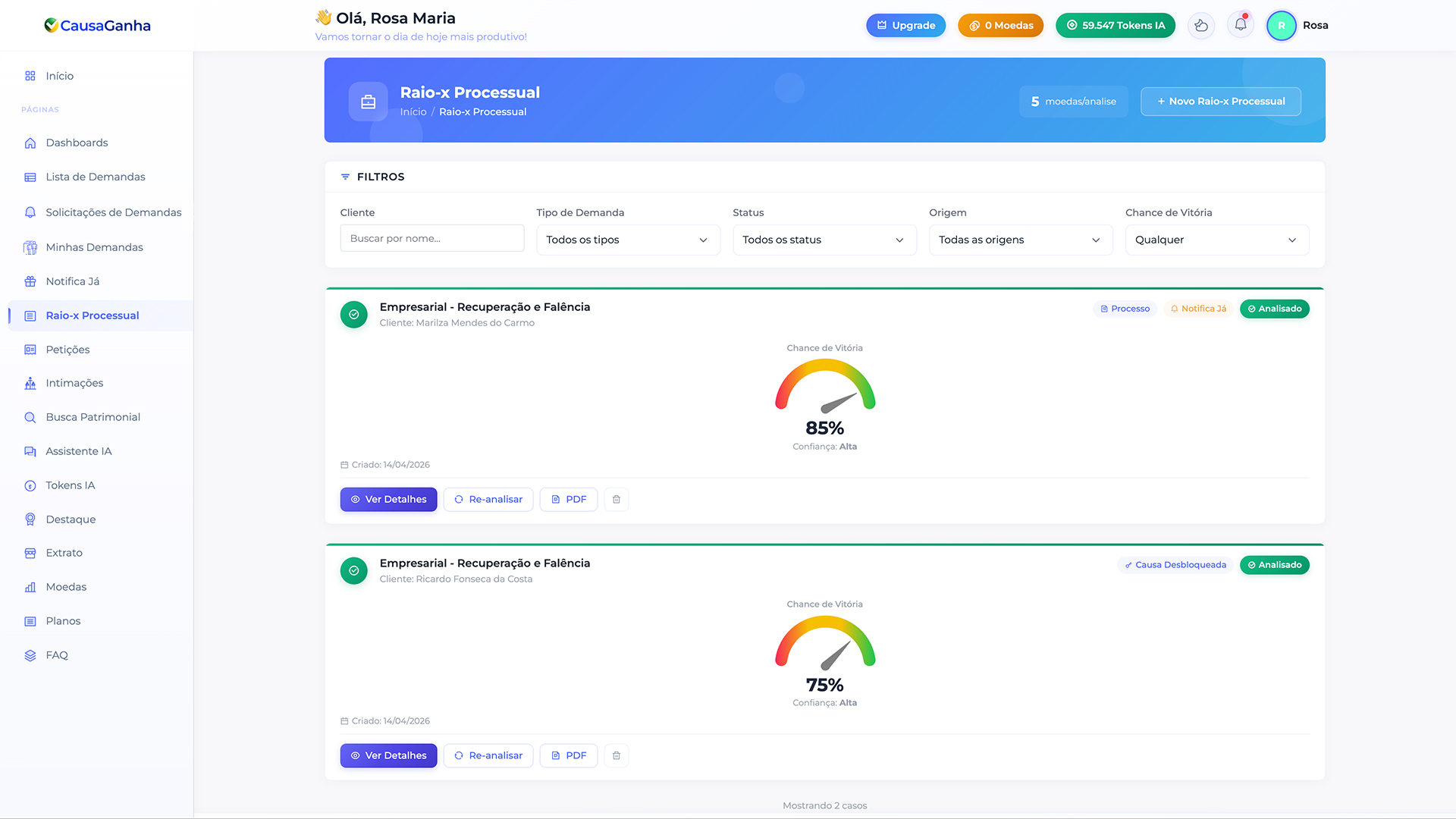Click the Upgrade button
The height and width of the screenshot is (819, 1456).
906,25
